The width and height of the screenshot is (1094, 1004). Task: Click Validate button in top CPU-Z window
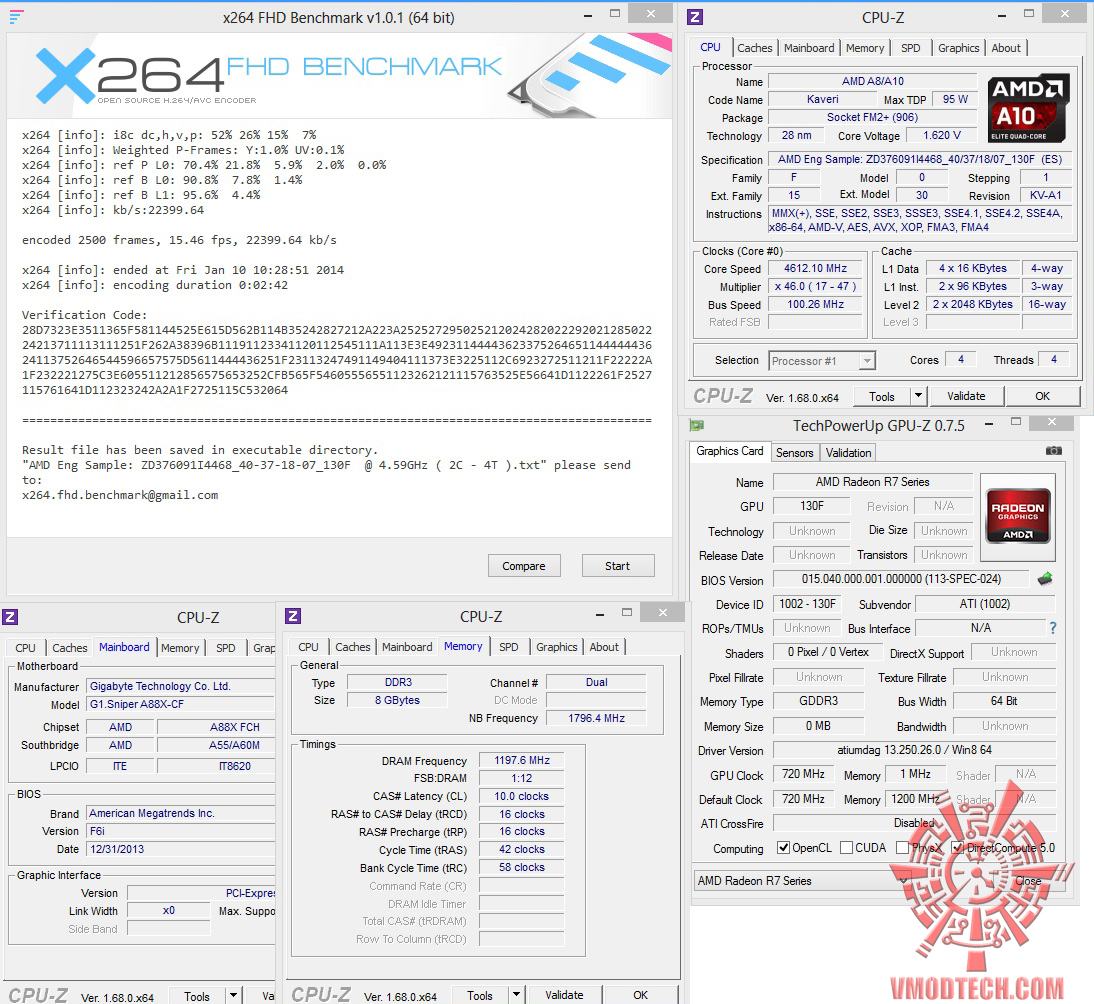966,396
